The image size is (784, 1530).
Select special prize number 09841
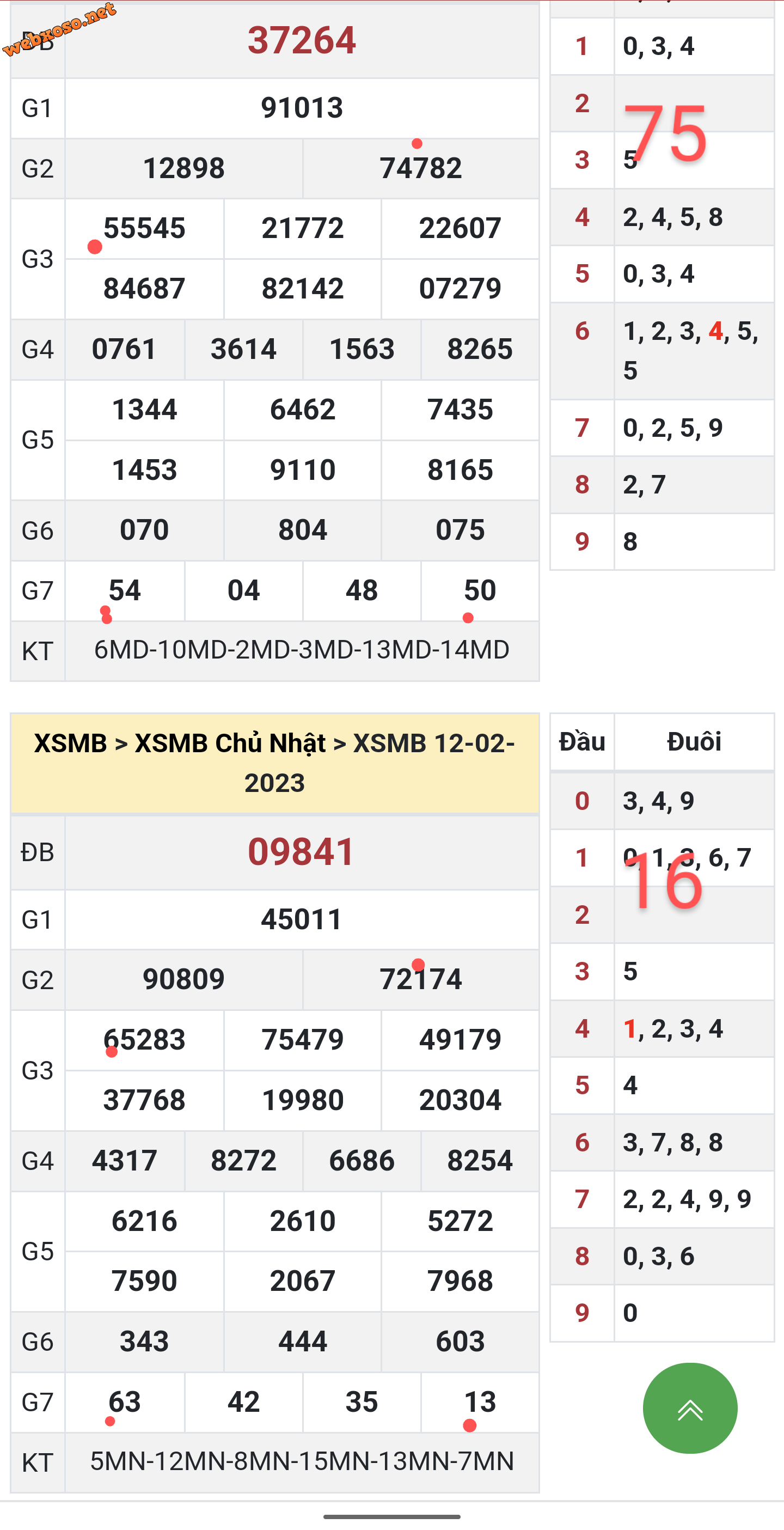(302, 852)
